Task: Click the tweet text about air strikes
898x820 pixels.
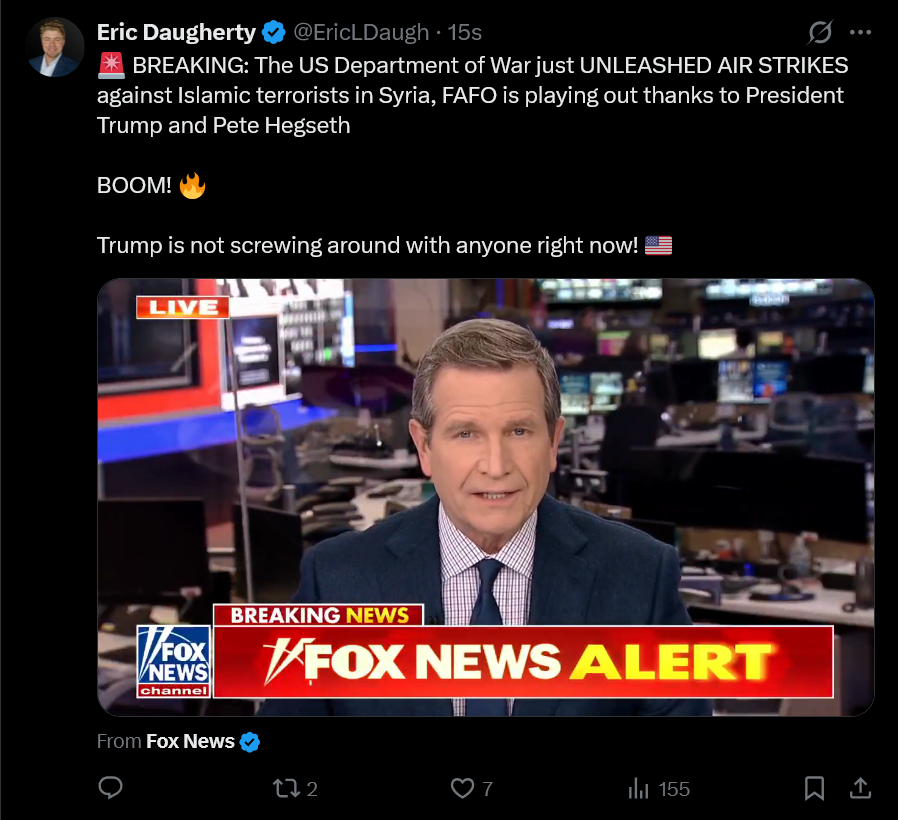Action: pyautogui.click(x=472, y=95)
